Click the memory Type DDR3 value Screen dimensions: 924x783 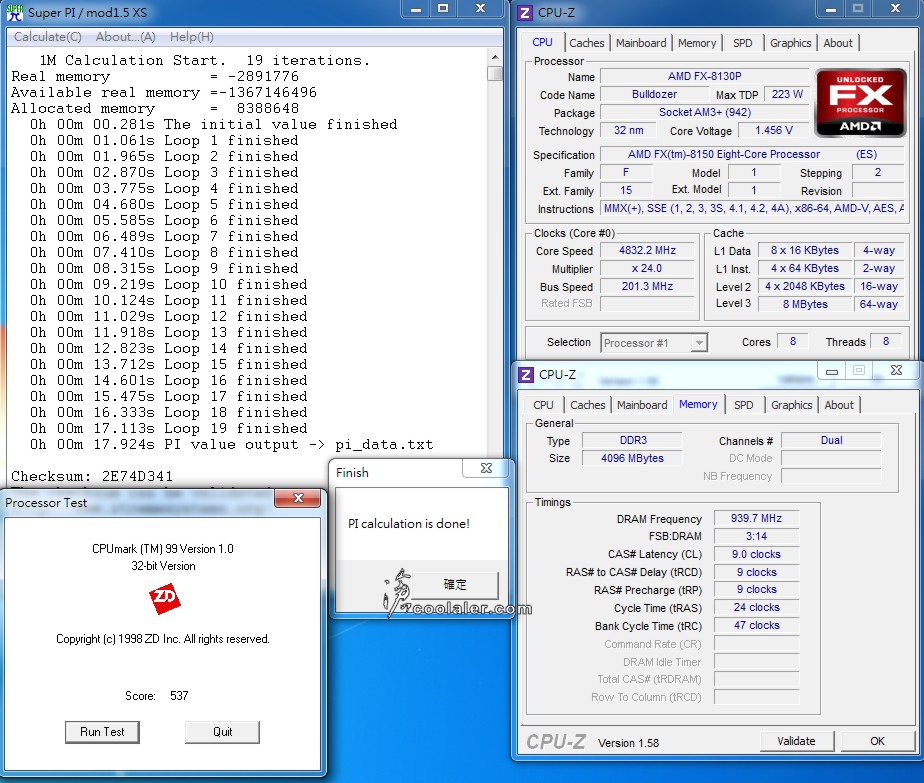tap(632, 440)
